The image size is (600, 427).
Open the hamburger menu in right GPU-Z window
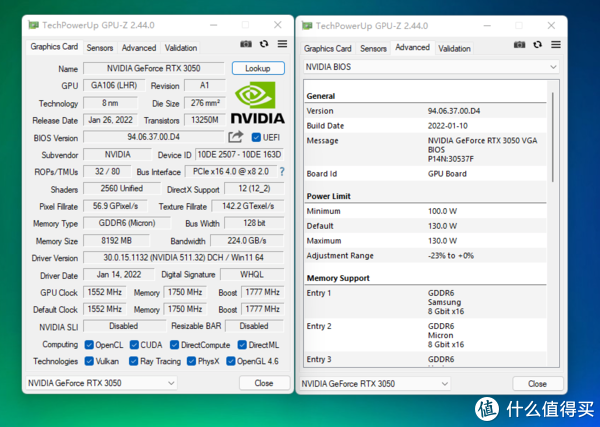click(556, 45)
